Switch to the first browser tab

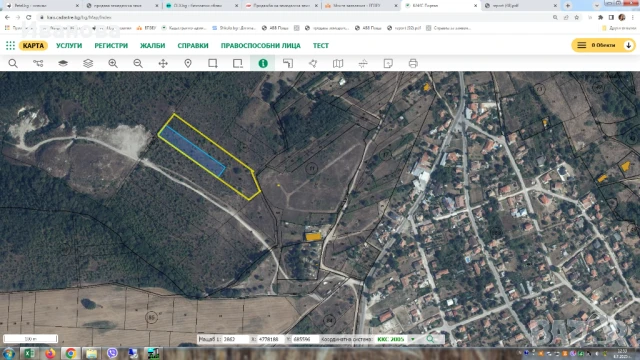point(41,6)
